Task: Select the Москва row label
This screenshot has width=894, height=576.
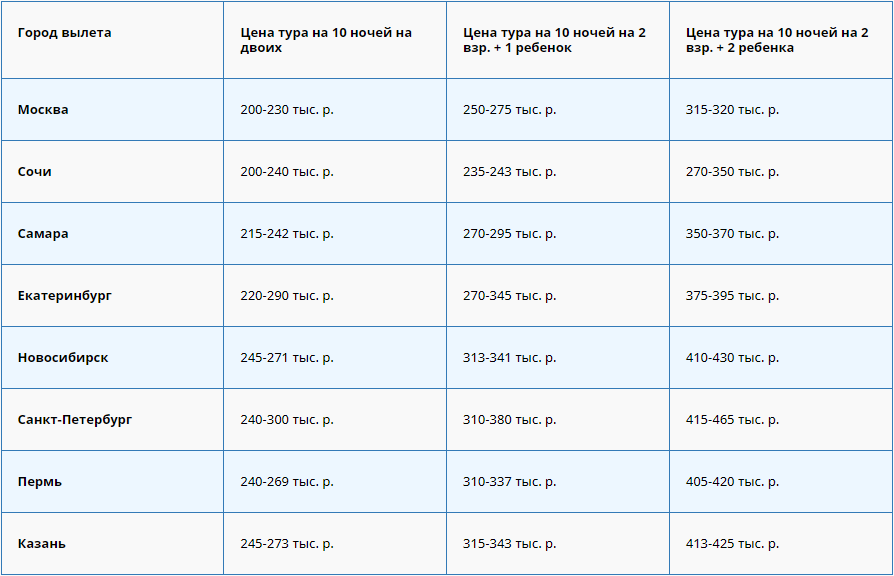Action: (43, 110)
